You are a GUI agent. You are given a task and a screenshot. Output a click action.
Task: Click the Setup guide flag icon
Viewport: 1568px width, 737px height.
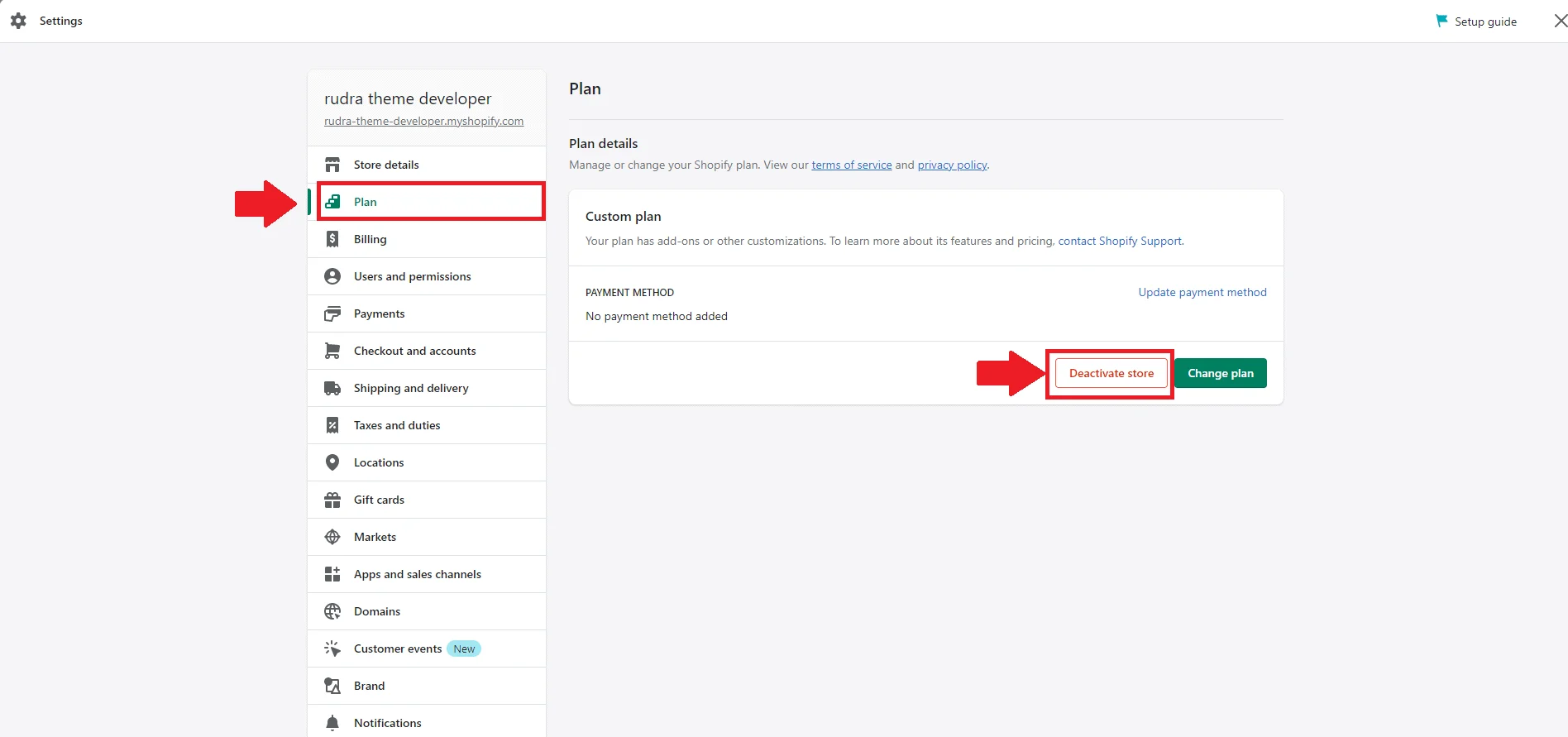pos(1441,21)
